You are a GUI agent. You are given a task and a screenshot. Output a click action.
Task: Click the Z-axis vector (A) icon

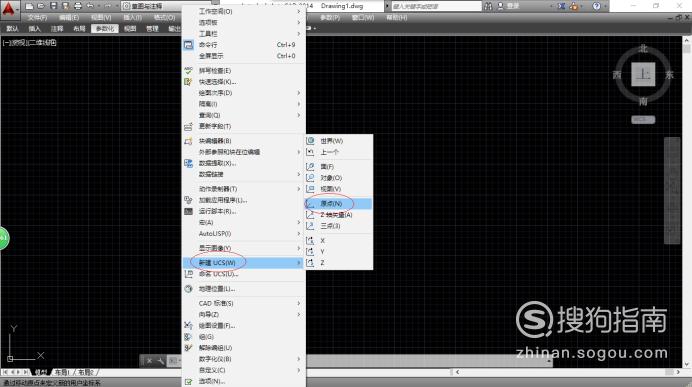point(310,215)
